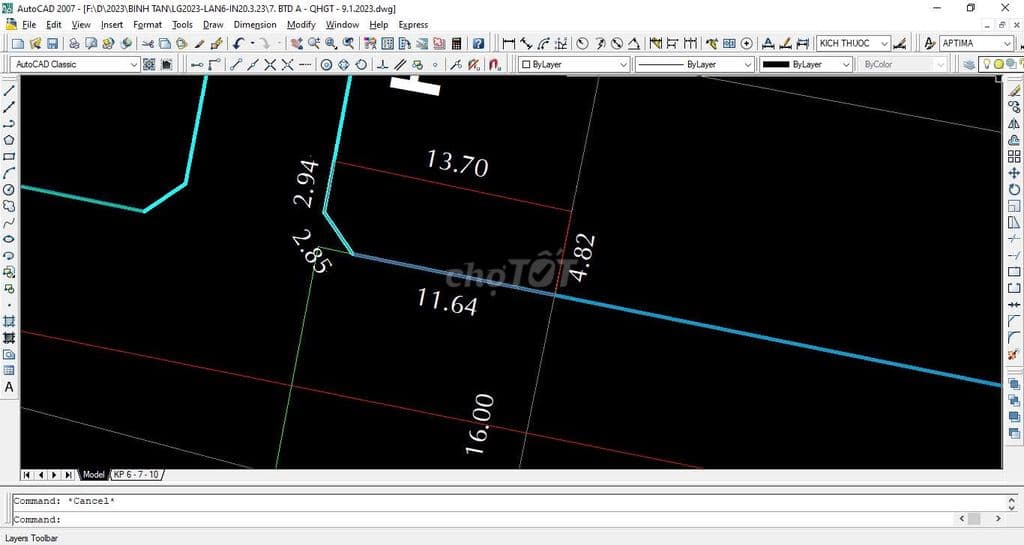Select Snap to Perpendicular object snap
Viewport: 1024px width, 545px height.
[x=383, y=65]
